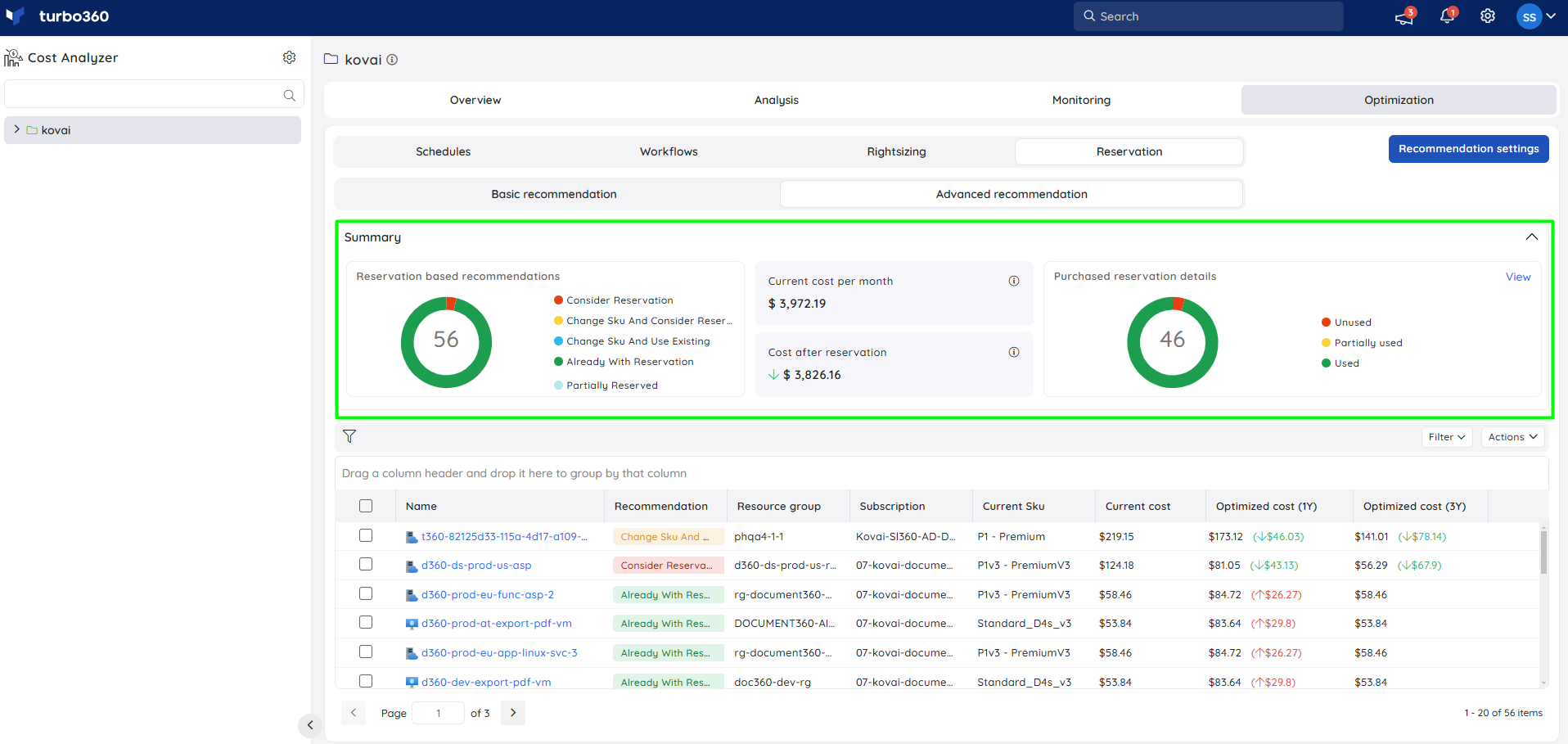Check the d360-prod-eu-func-asp-2 row checkbox
The image size is (1568, 744).
coord(366,593)
